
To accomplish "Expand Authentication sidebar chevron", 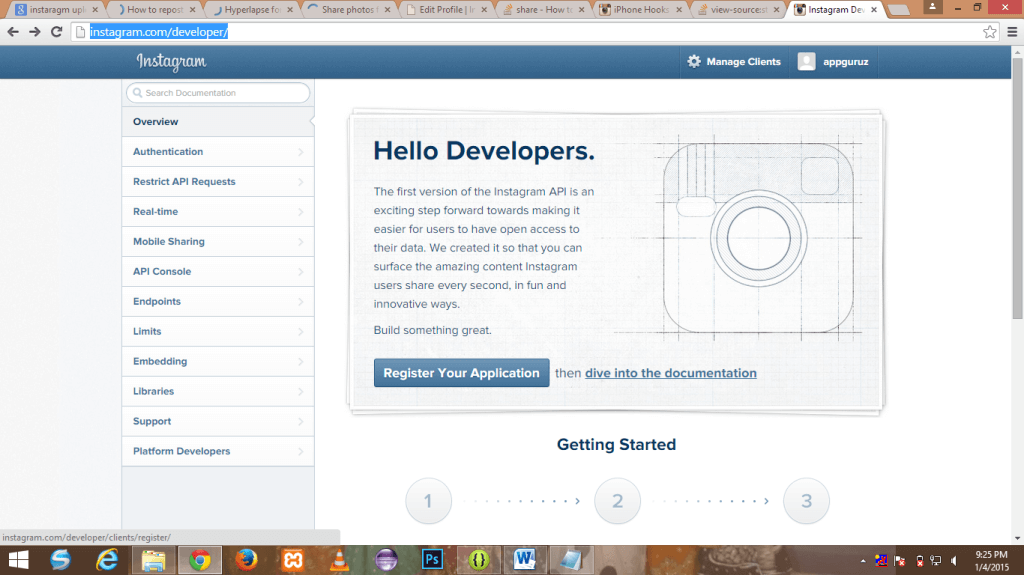I will (x=300, y=152).
